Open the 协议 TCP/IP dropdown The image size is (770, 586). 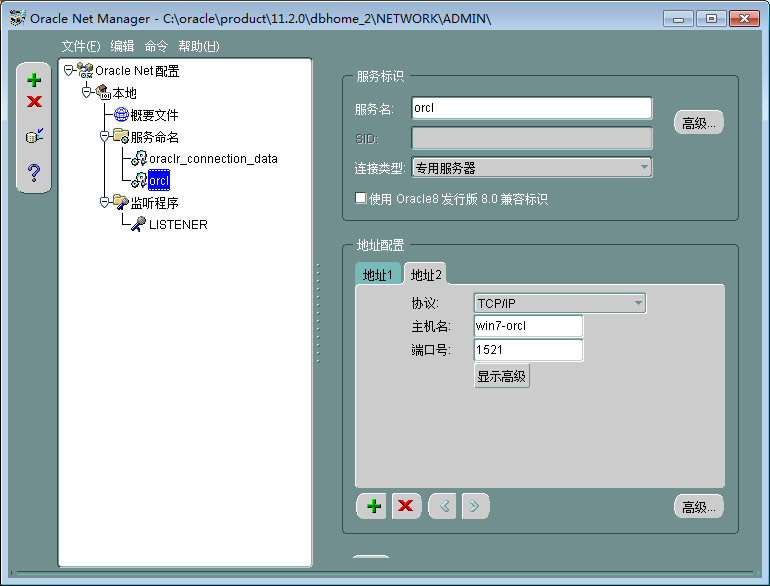click(x=560, y=303)
